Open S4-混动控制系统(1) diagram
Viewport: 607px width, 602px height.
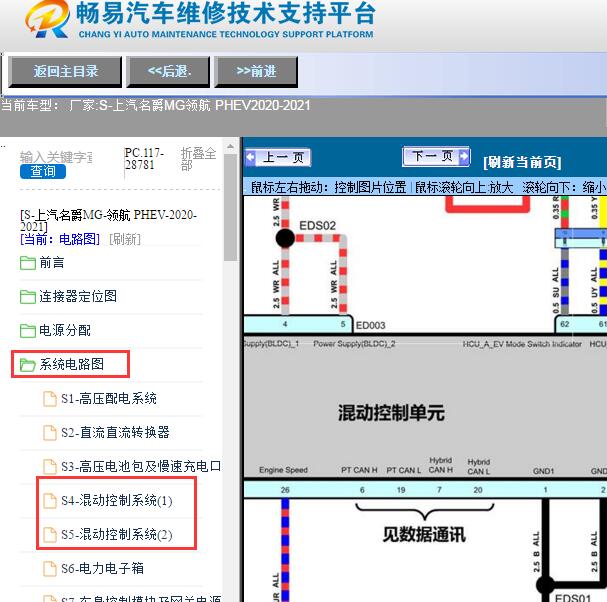pos(117,501)
